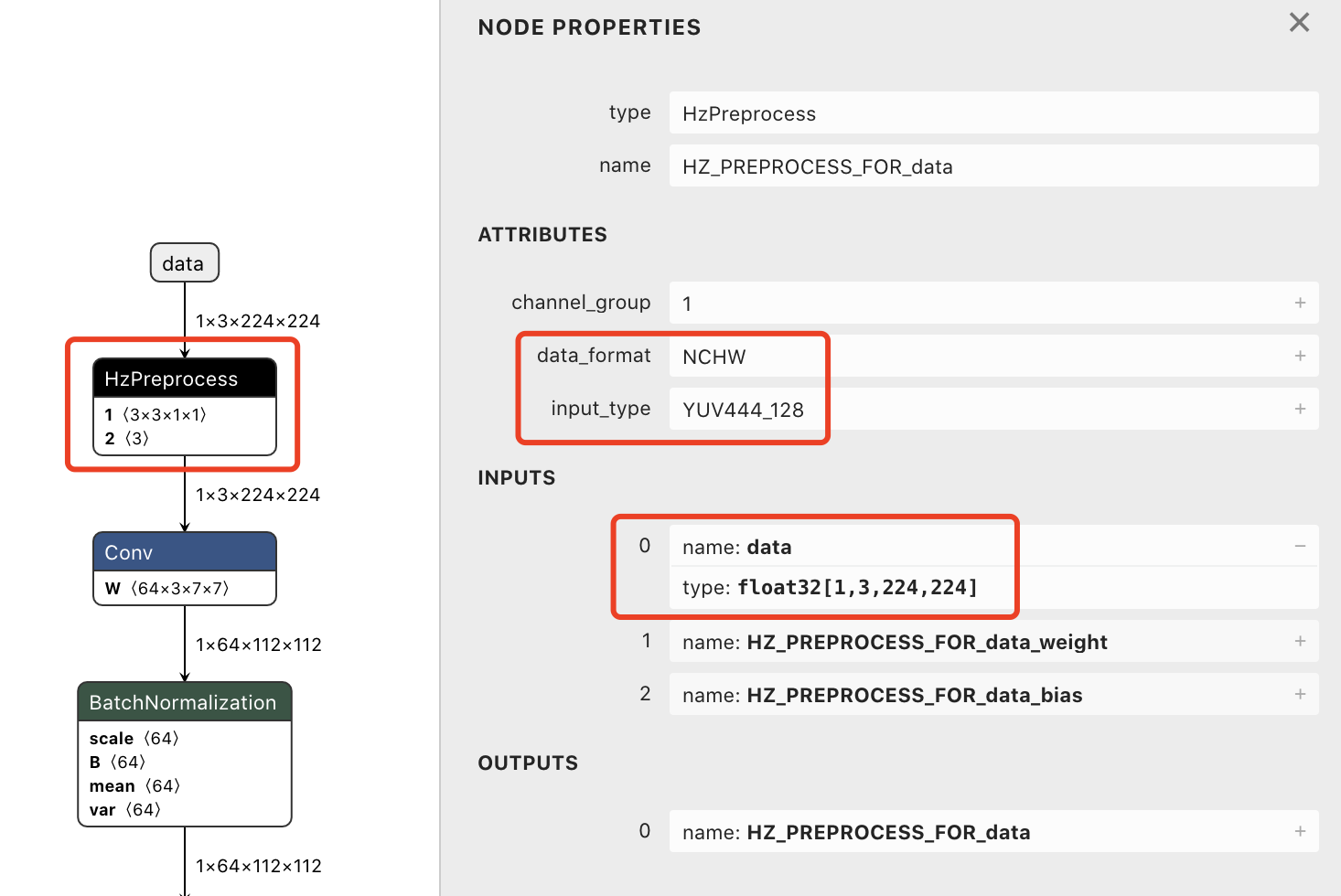Expand the channel_group attribute plus icon
Image resolution: width=1341 pixels, height=896 pixels.
(1300, 303)
